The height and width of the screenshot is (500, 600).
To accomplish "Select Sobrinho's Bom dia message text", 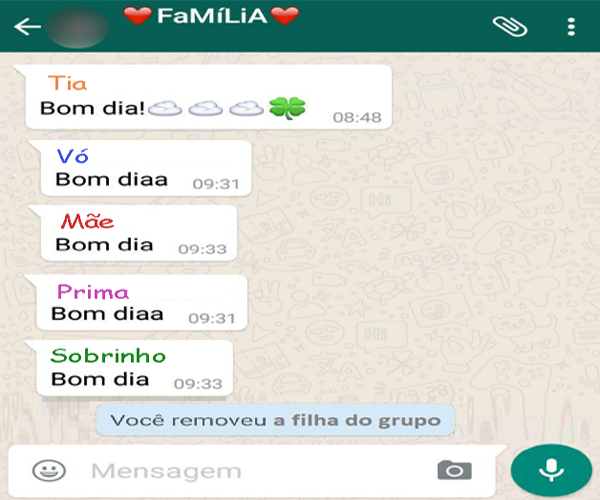I will click(100, 379).
